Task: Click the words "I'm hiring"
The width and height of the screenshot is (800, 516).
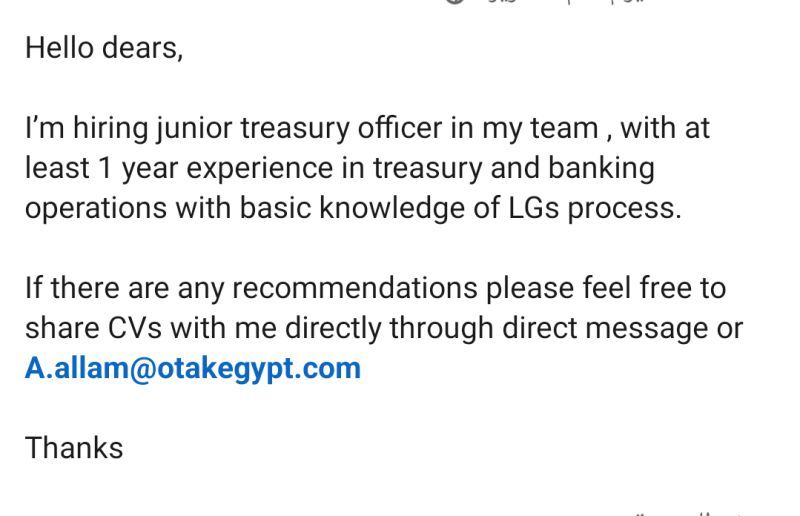Action: pos(86,128)
